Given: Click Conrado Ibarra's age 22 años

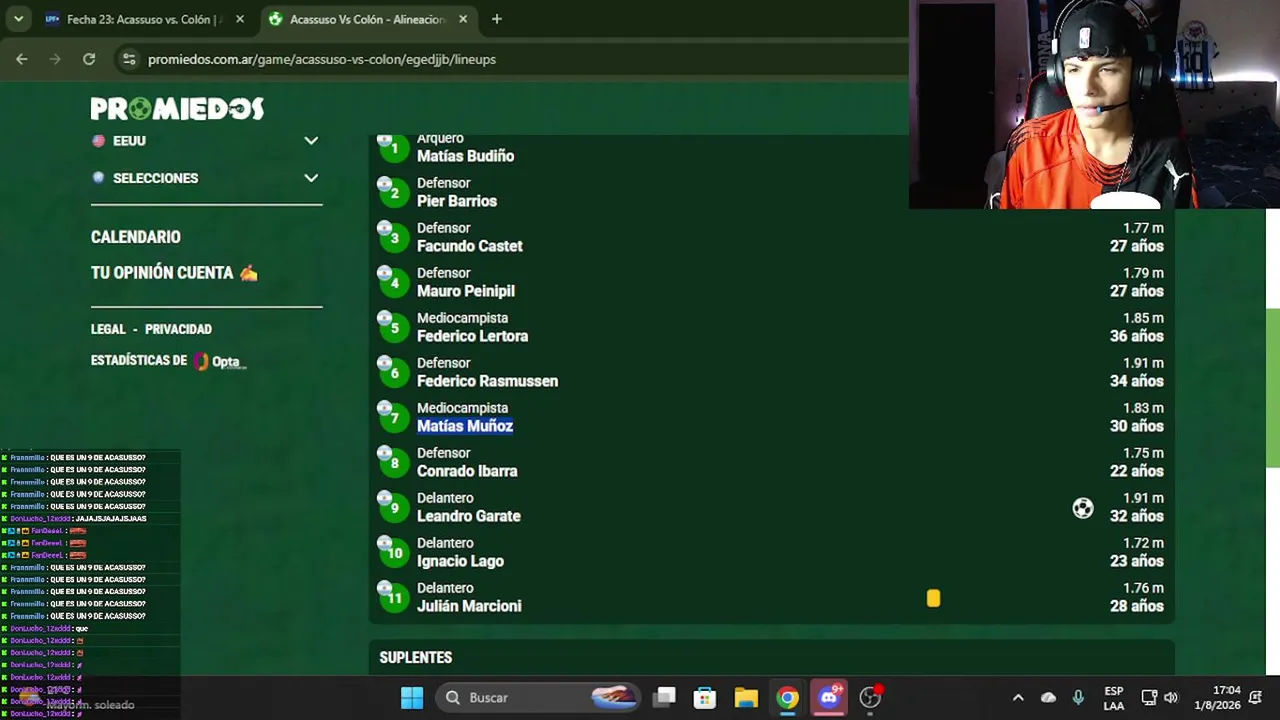Looking at the screenshot, I should click(1137, 471).
